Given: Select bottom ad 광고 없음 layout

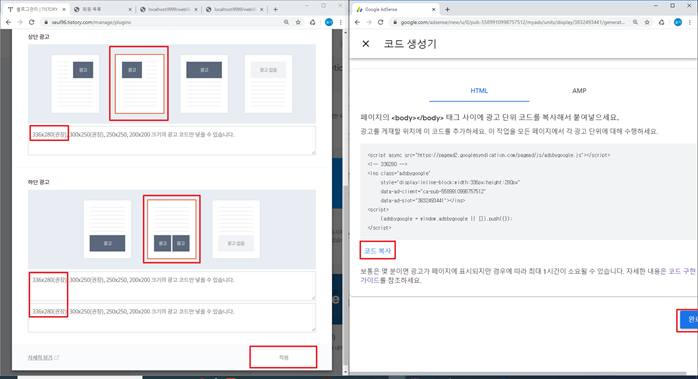Looking at the screenshot, I should [236, 229].
